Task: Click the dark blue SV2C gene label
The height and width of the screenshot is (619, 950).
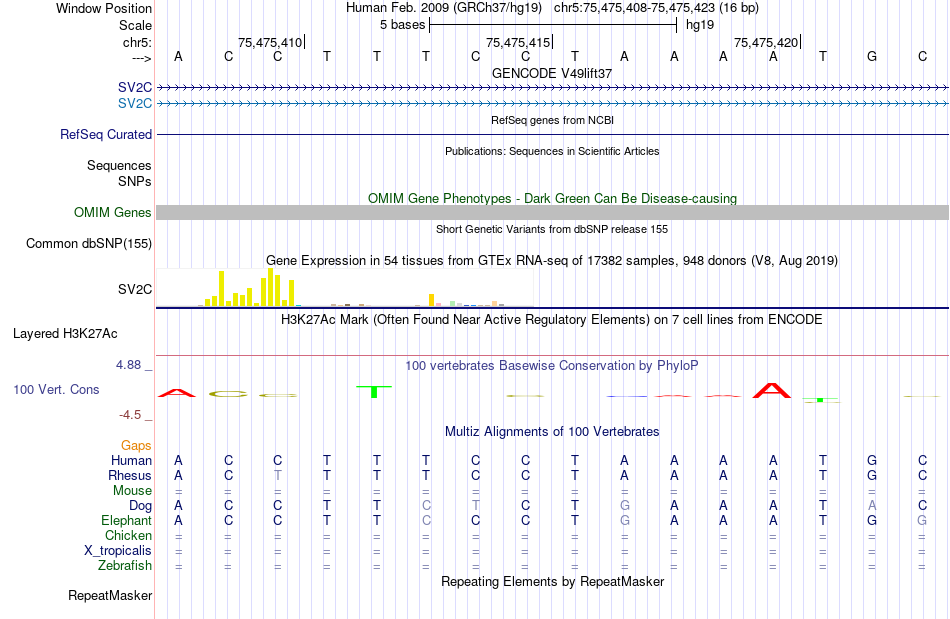Action: point(135,87)
